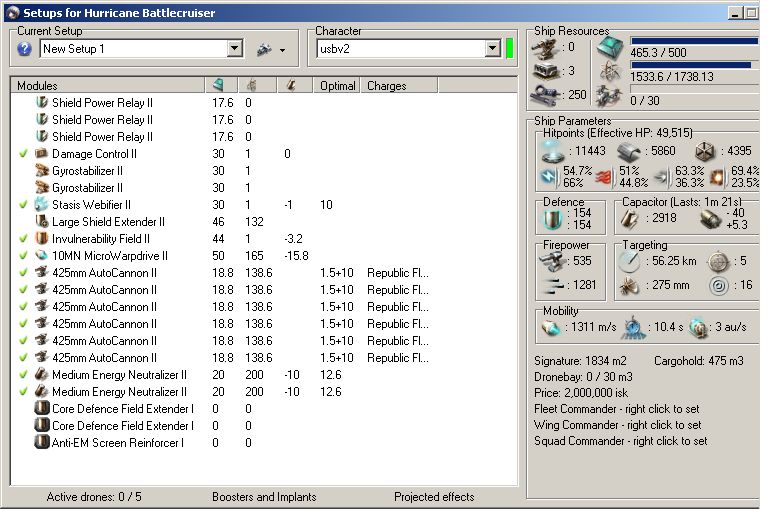Open the ship icon menu beside setup name
This screenshot has width=784, height=509.
point(270,50)
